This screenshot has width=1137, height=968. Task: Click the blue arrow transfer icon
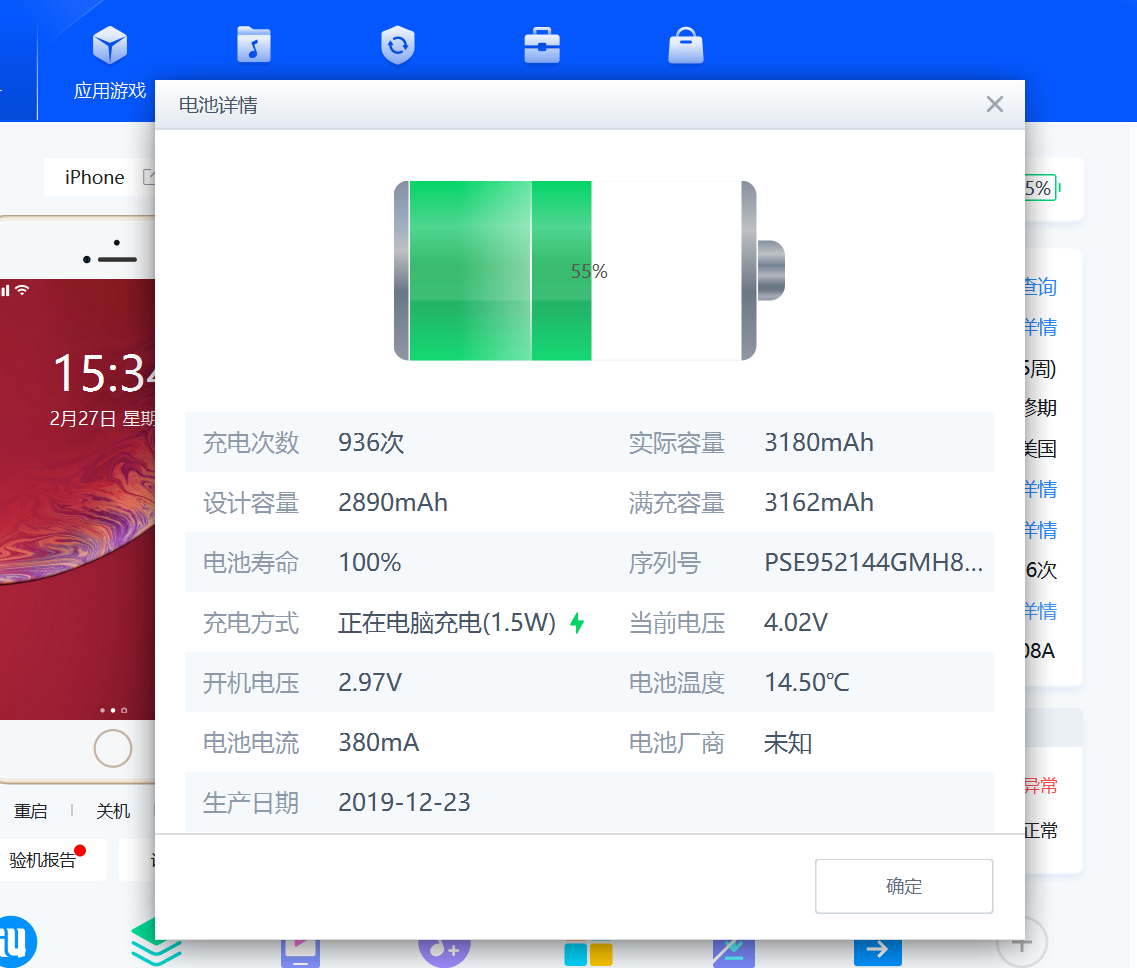pyautogui.click(x=877, y=948)
